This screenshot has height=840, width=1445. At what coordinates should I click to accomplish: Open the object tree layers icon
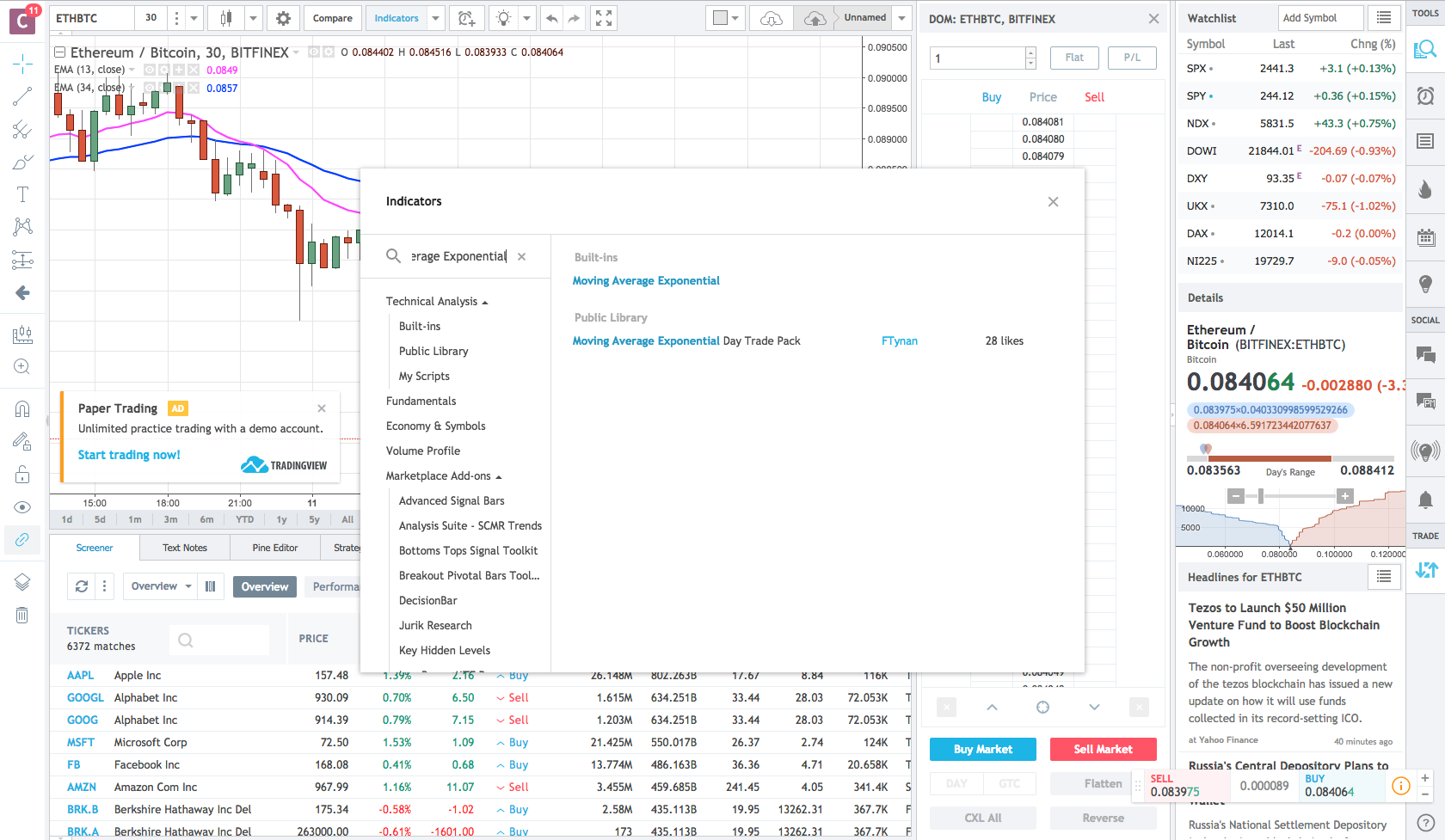click(x=22, y=582)
